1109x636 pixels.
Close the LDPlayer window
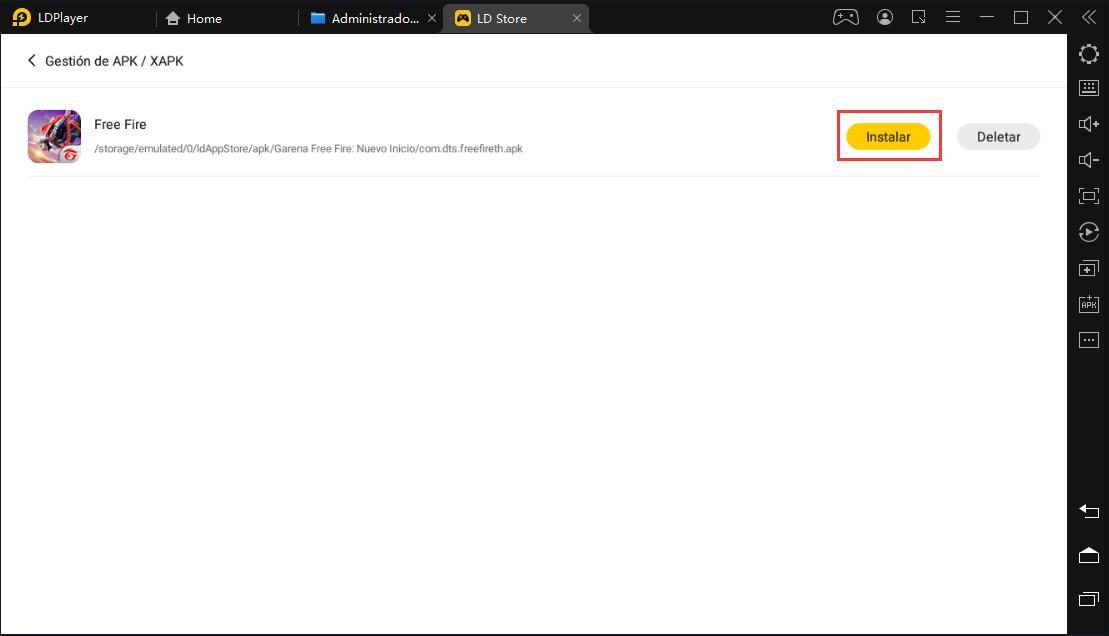[1055, 17]
